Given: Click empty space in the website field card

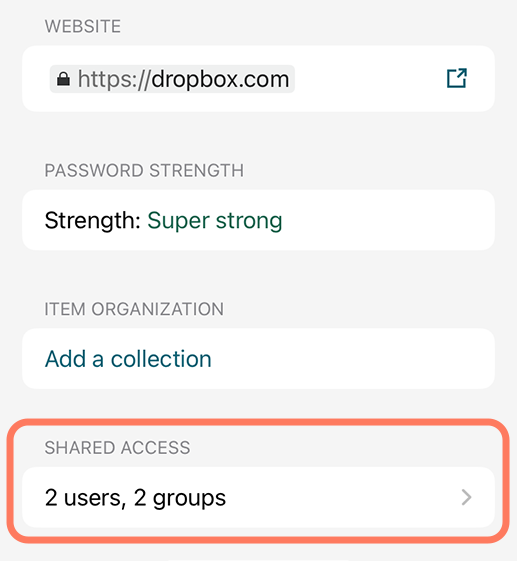Looking at the screenshot, I should coord(369,79).
